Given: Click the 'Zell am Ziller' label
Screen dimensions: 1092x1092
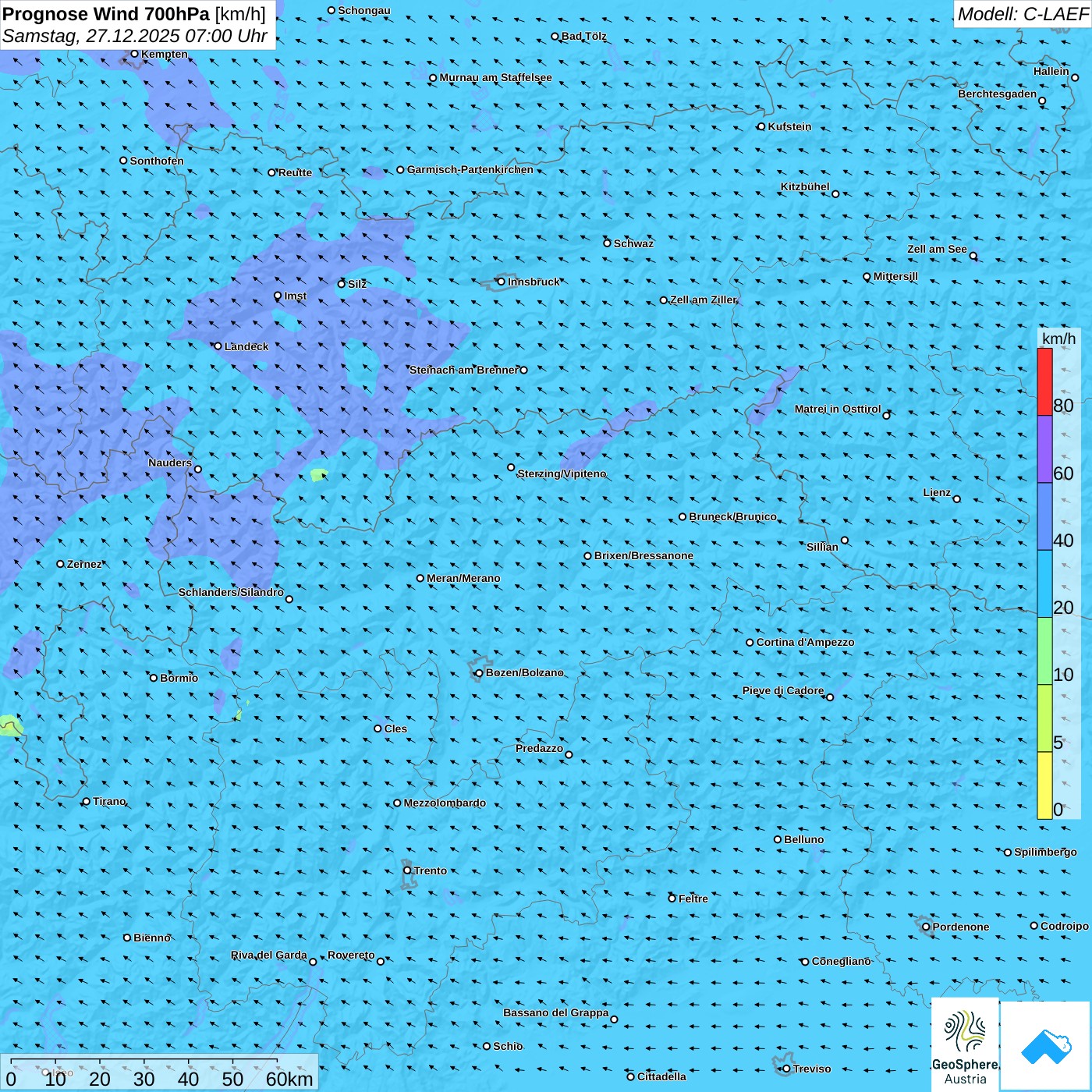Looking at the screenshot, I should click(703, 300).
